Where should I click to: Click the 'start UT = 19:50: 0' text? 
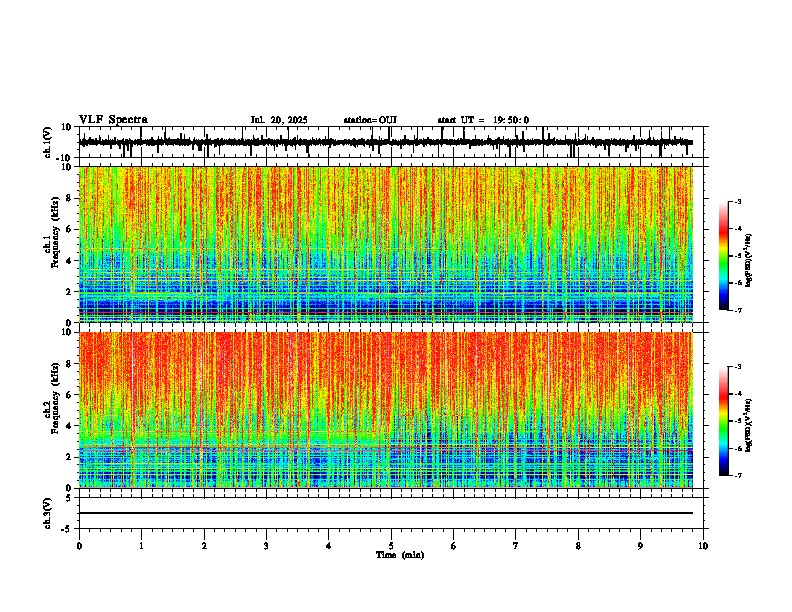(x=483, y=120)
